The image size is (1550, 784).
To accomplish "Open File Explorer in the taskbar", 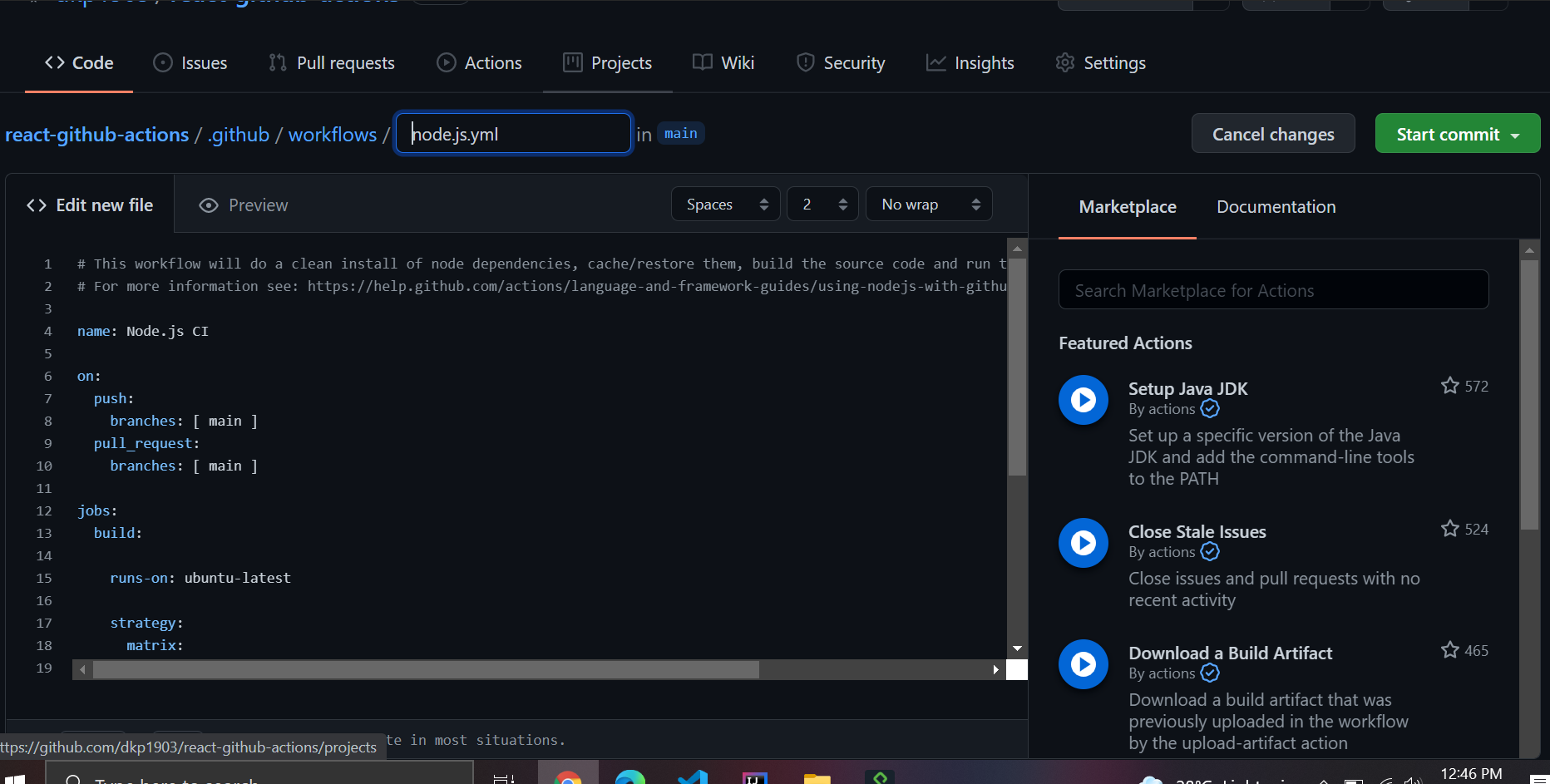I will (817, 777).
